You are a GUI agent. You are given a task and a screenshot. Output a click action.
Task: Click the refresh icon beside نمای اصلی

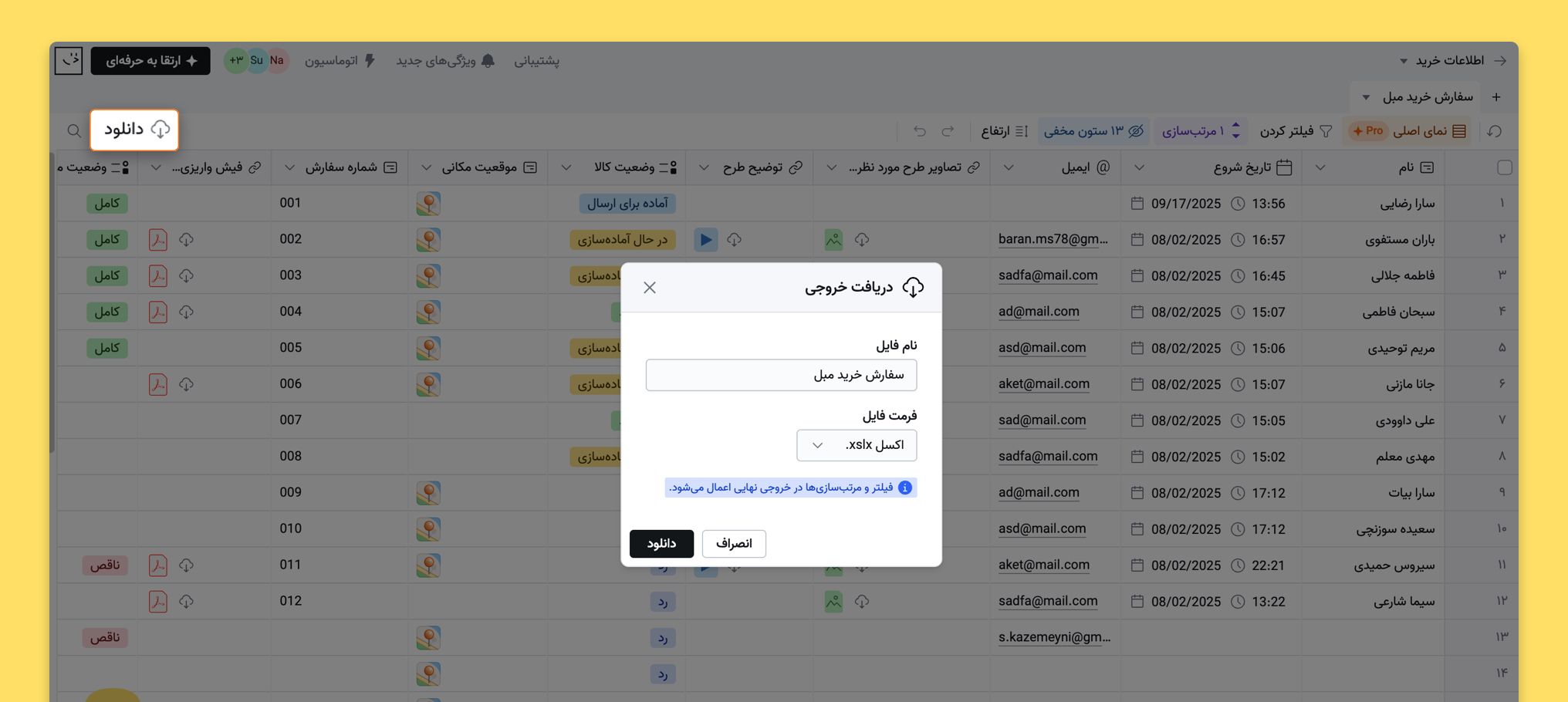click(1495, 131)
